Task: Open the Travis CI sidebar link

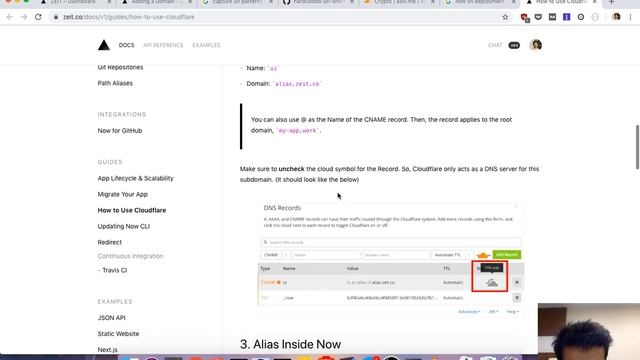Action: [x=115, y=270]
